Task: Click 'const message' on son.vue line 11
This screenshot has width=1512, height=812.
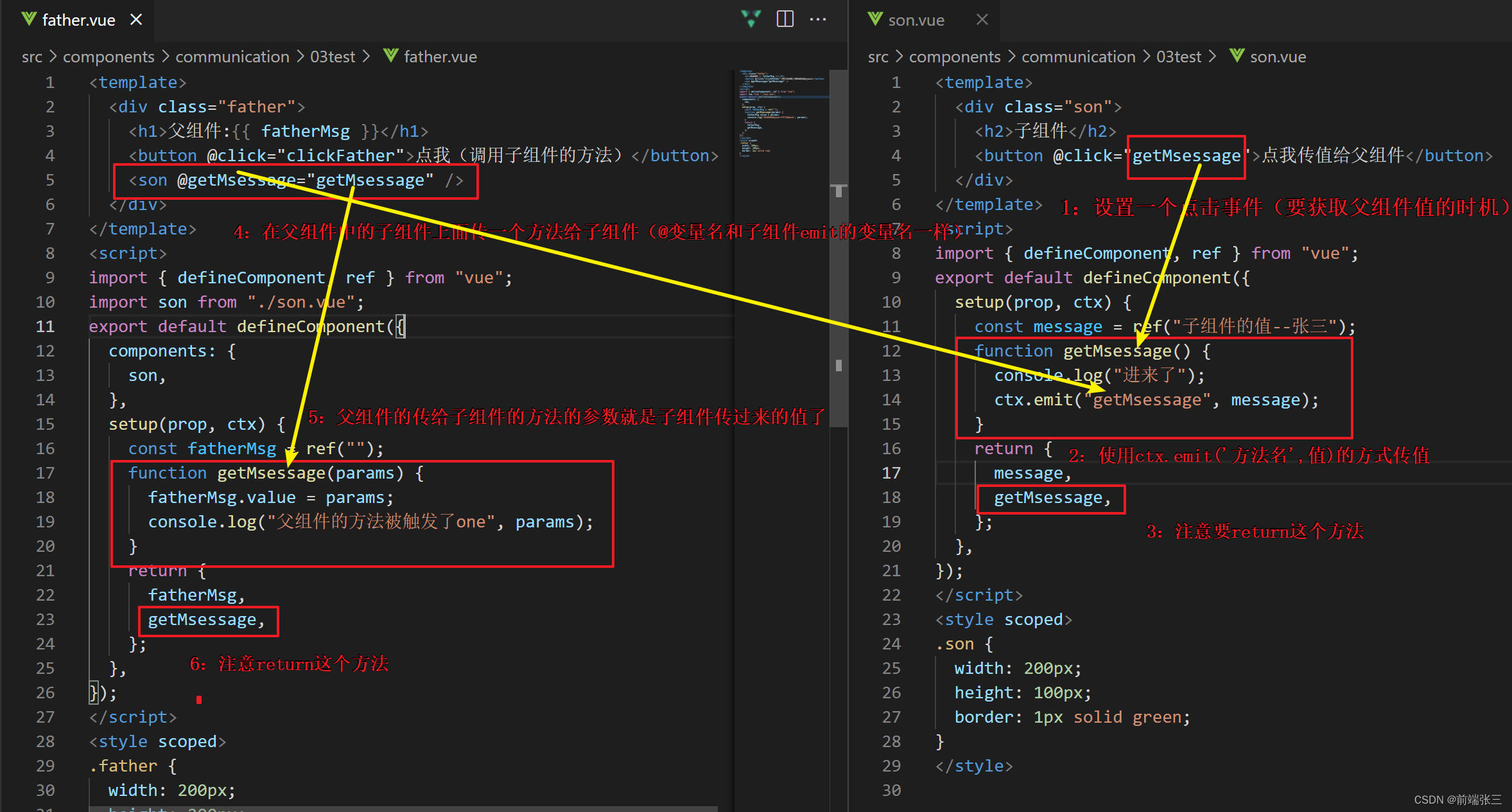Action: pos(1038,326)
